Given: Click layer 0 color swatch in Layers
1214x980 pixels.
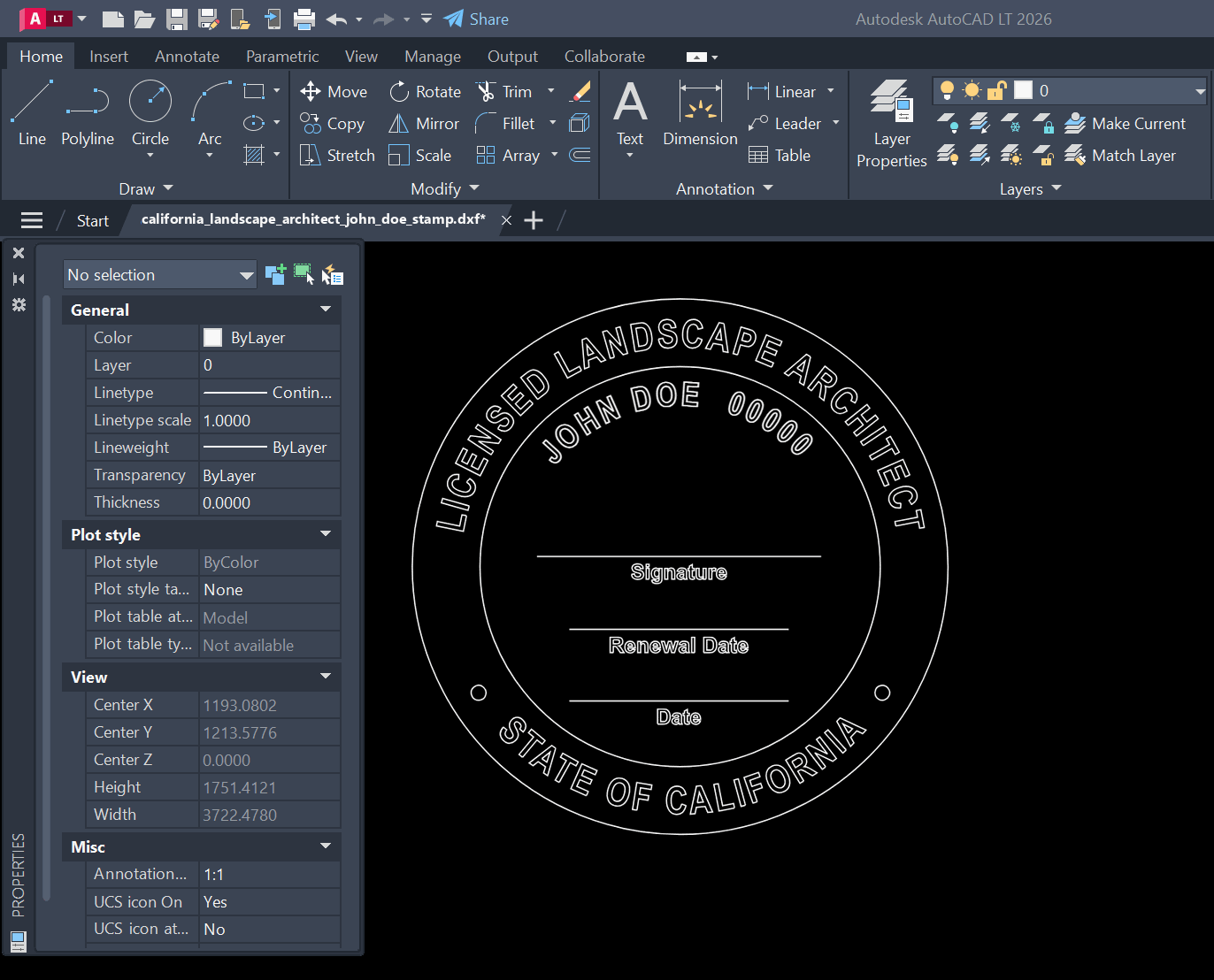Looking at the screenshot, I should [1024, 90].
